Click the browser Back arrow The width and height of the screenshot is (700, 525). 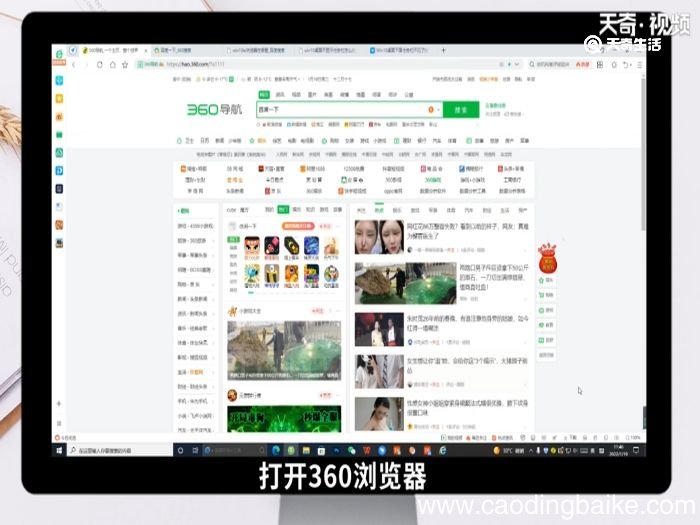pos(74,65)
